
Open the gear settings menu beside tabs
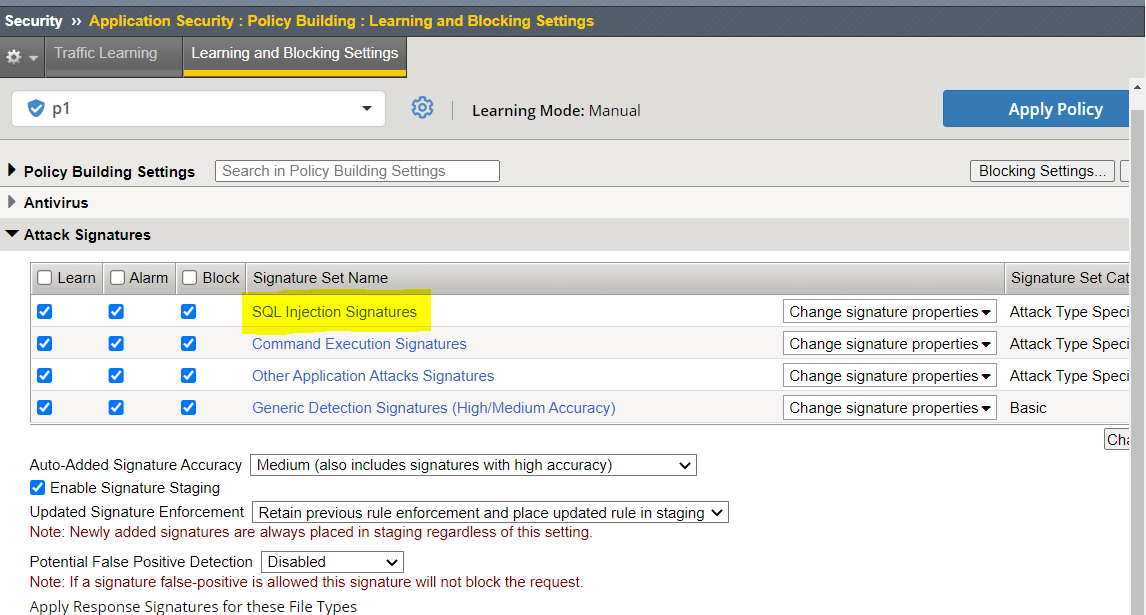pyautogui.click(x=21, y=57)
